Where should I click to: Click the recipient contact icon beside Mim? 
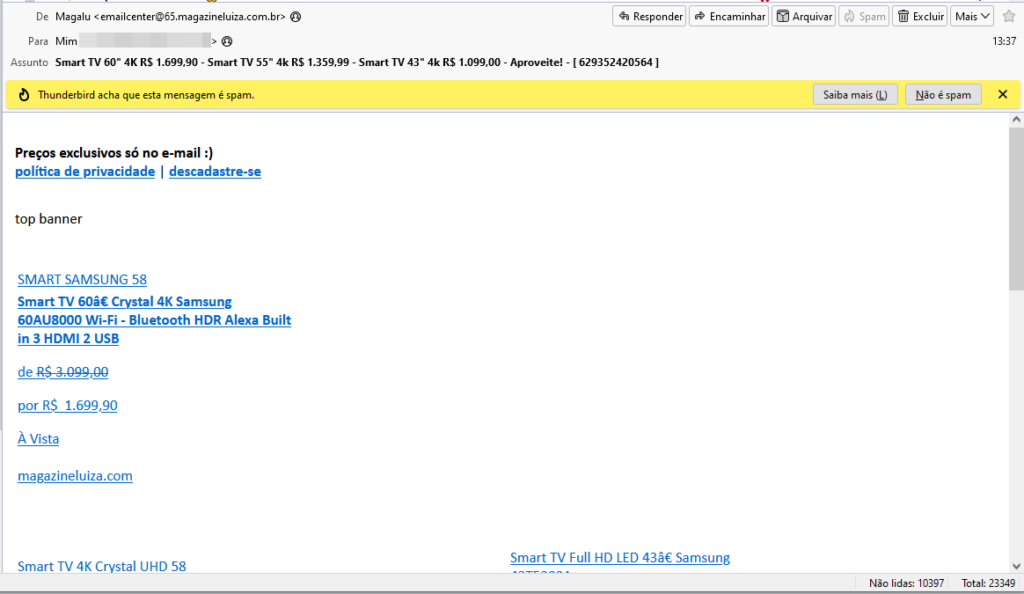pos(227,41)
